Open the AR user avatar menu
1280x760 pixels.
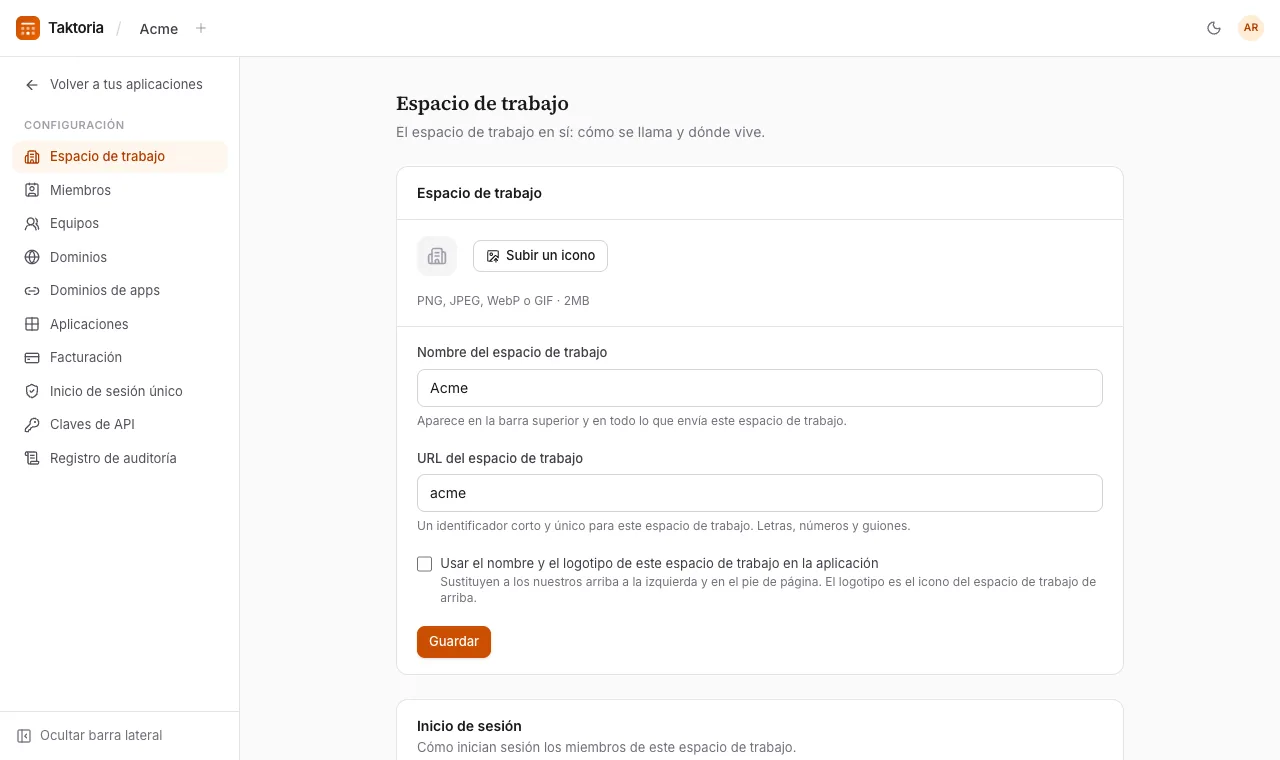(x=1251, y=28)
